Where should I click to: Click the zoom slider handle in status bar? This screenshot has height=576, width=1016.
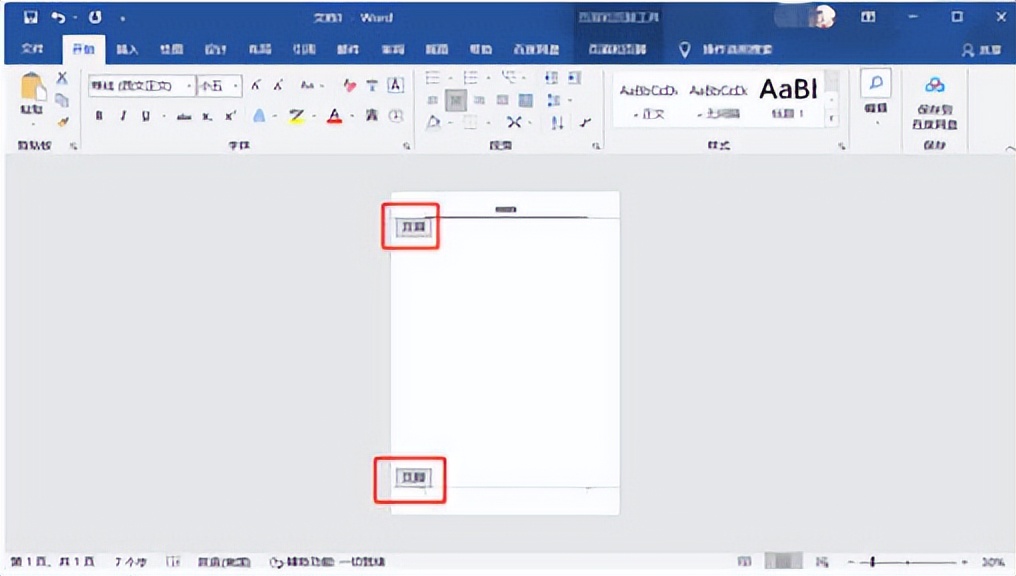[x=873, y=562]
